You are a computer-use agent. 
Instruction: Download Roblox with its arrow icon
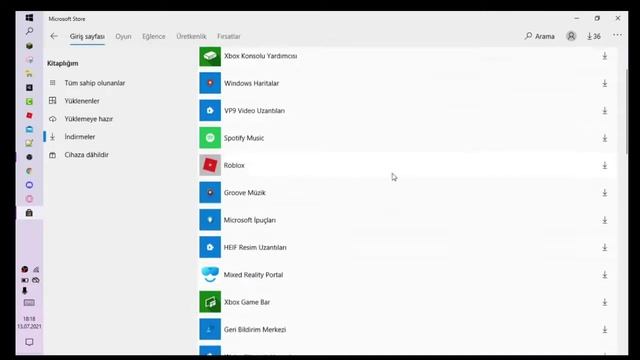point(604,165)
